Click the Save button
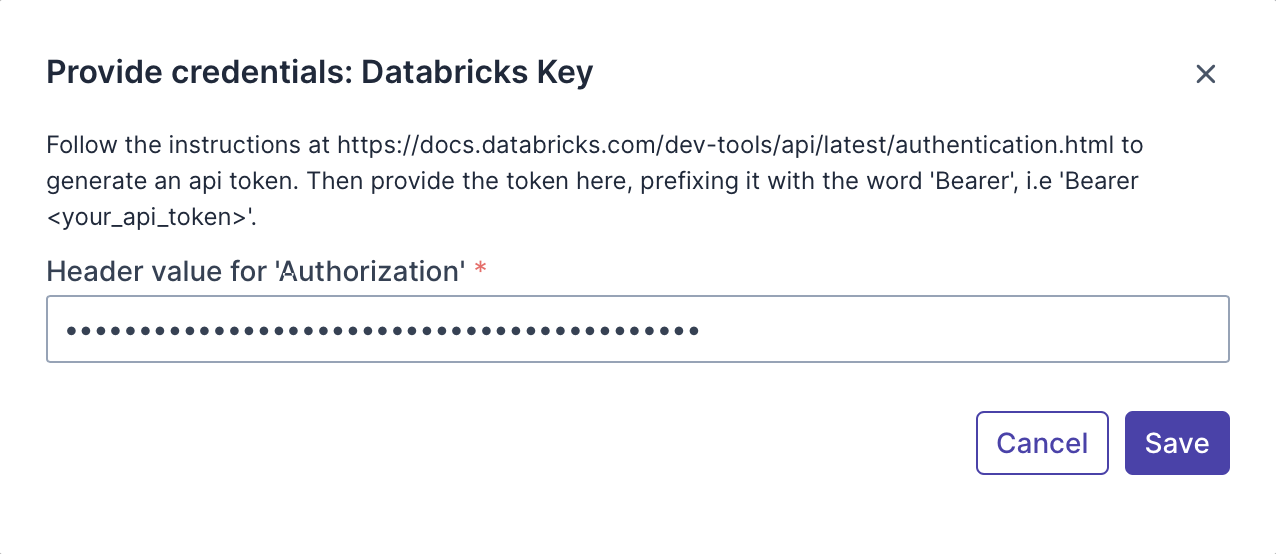The width and height of the screenshot is (1276, 554). (x=1177, y=443)
